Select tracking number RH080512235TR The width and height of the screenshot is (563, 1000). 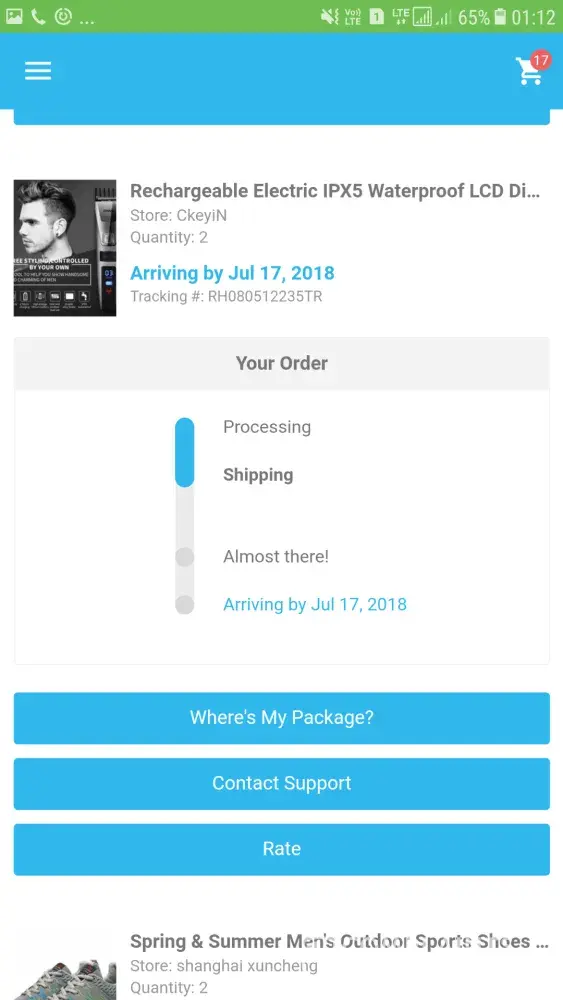click(265, 297)
